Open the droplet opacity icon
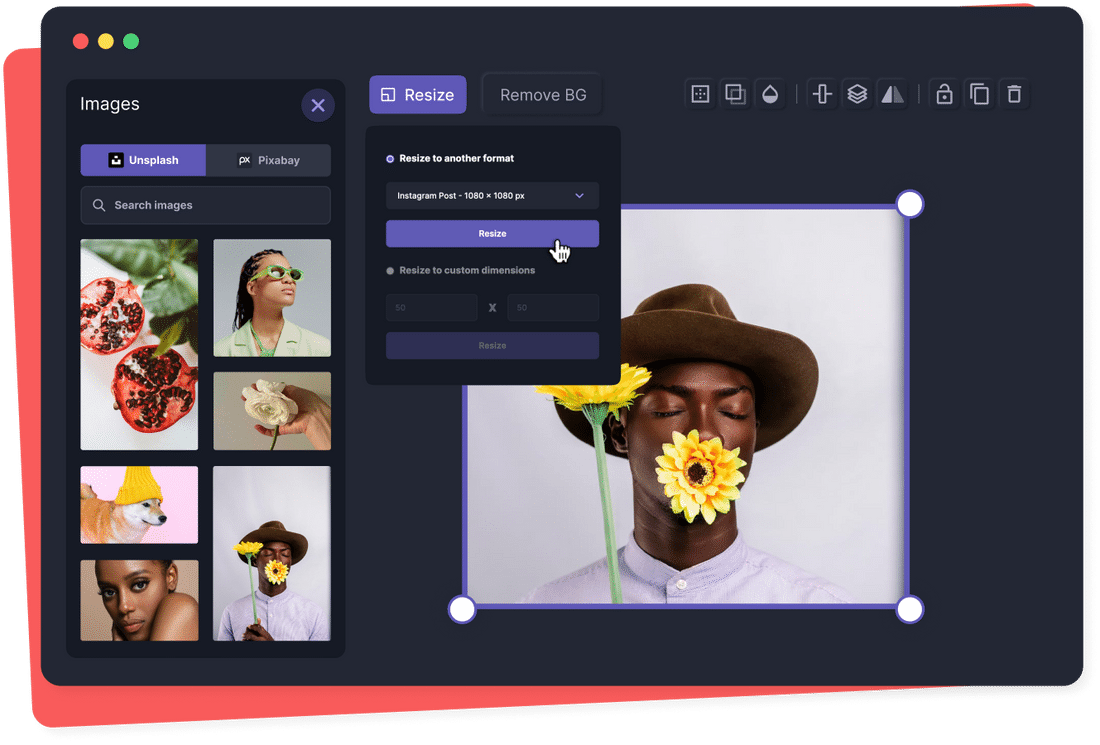The width and height of the screenshot is (1100, 745). pos(770,93)
